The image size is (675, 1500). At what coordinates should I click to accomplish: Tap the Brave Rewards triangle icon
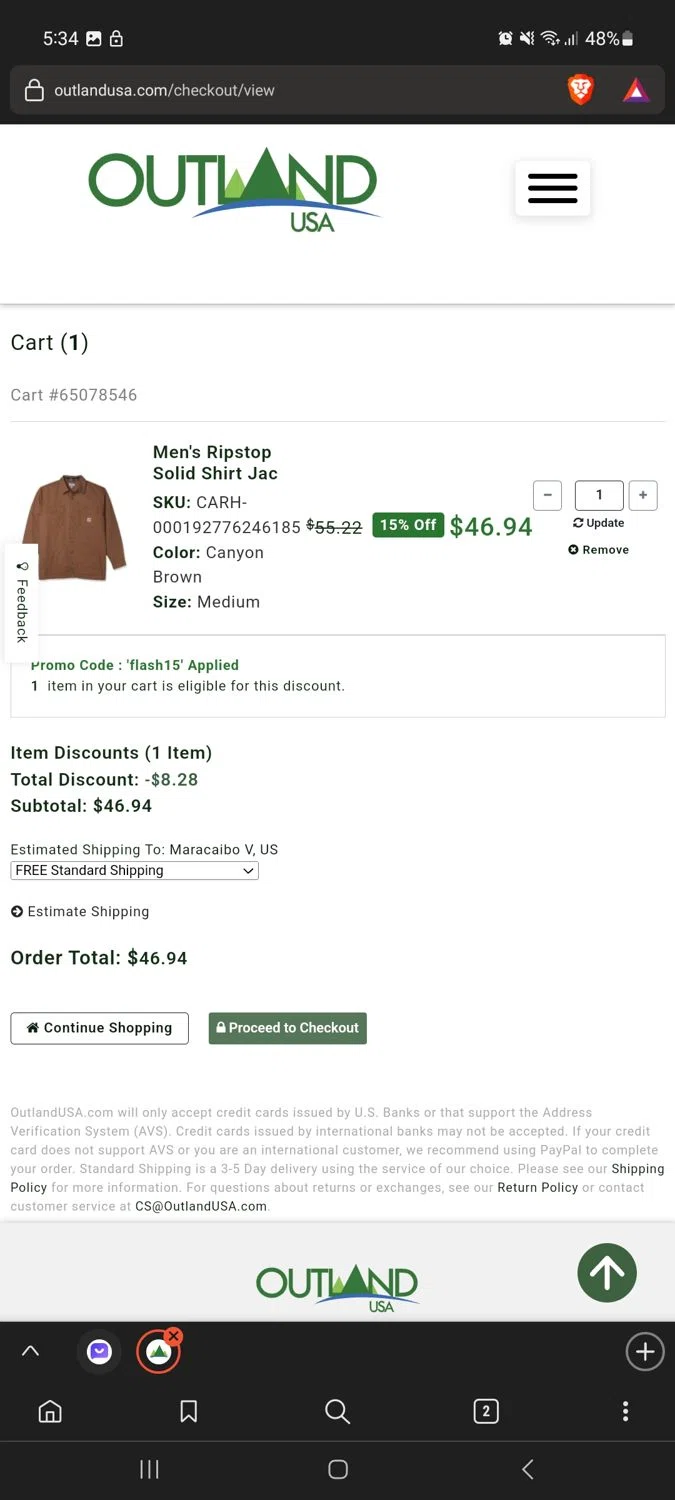pos(636,90)
